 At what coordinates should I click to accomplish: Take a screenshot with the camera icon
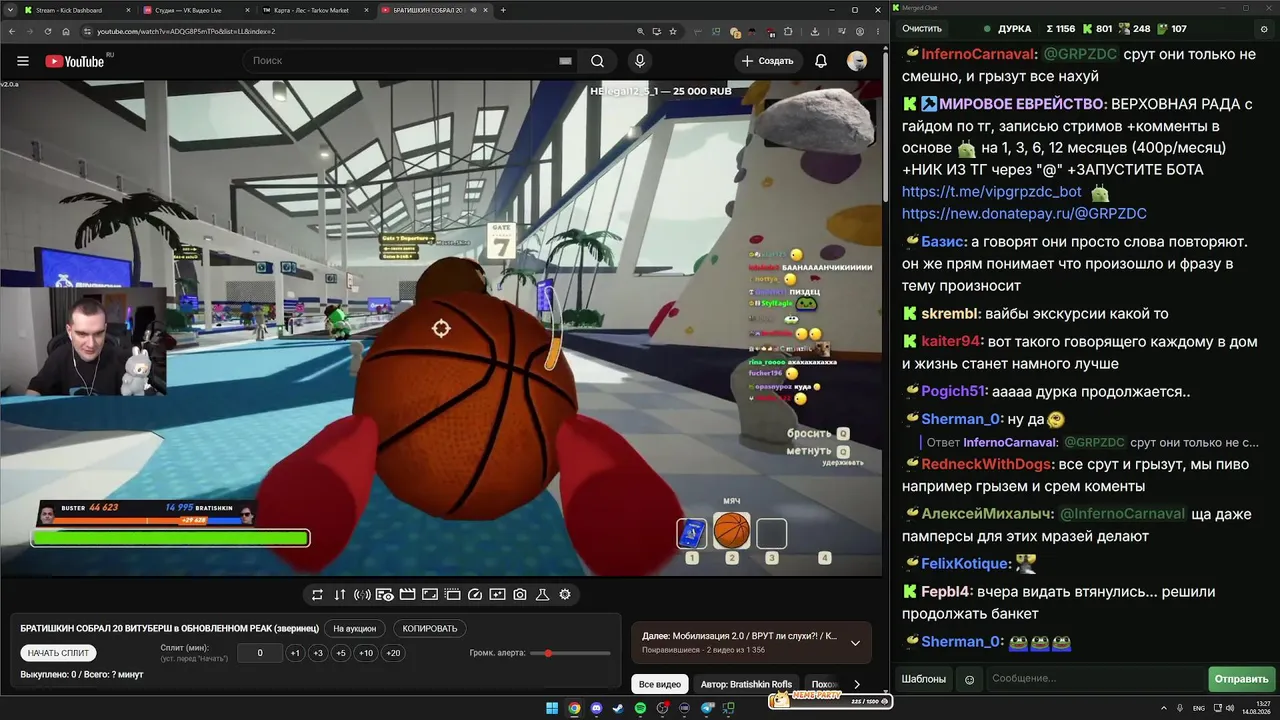coord(520,594)
